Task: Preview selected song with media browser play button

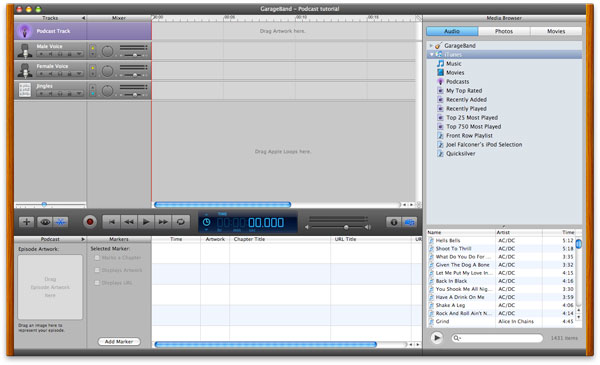Action: click(437, 338)
